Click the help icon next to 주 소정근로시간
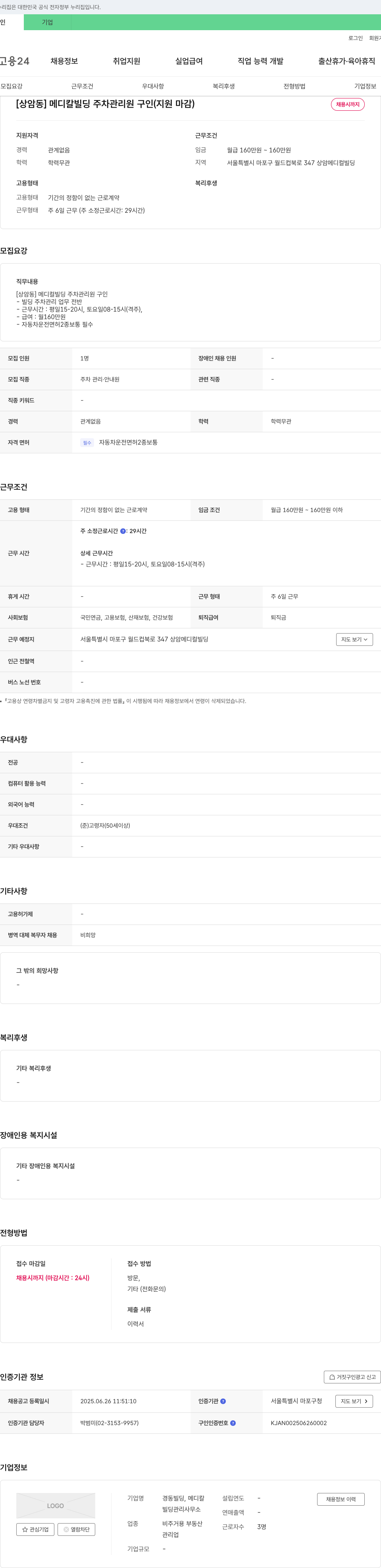Screen dimensions: 381x1568 123,531
